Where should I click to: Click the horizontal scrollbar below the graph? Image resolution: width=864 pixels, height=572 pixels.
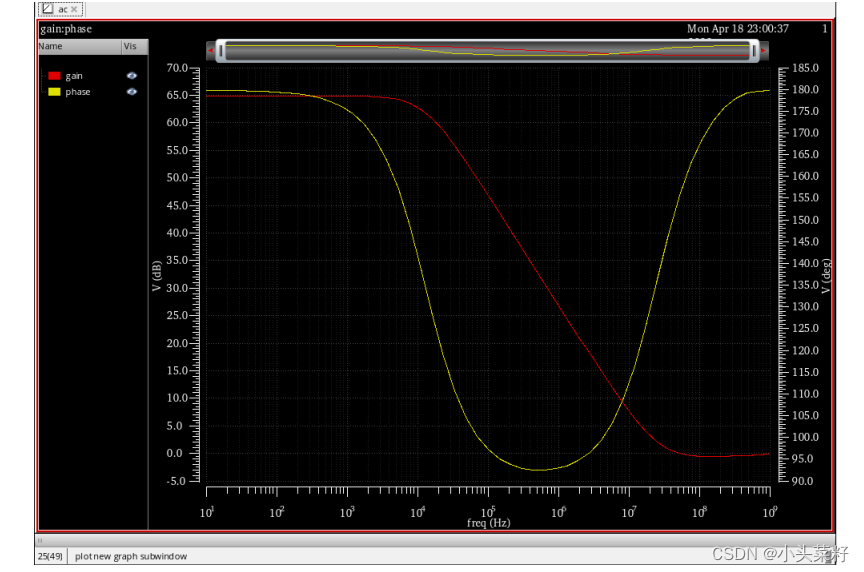[x=435, y=541]
